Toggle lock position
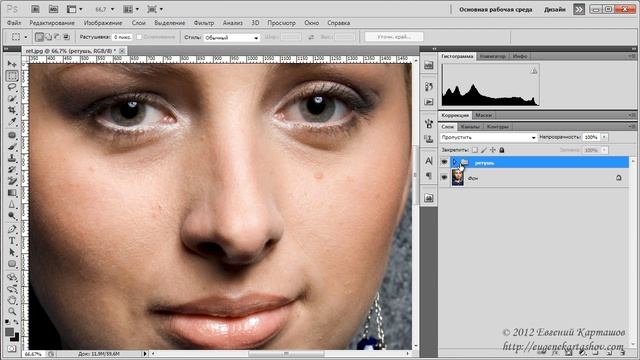 click(x=493, y=150)
